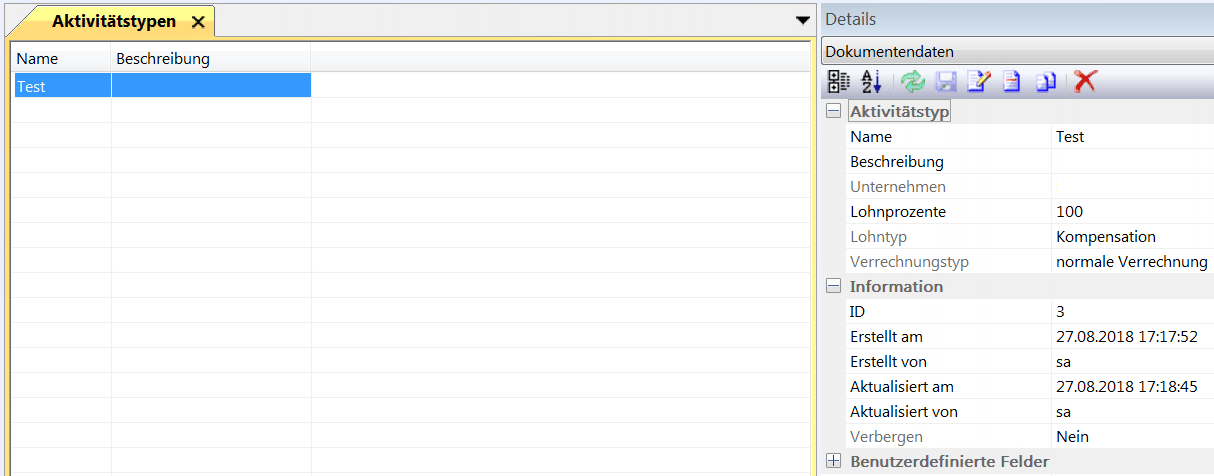
Task: Sort by the Name column header
Action: pos(60,59)
